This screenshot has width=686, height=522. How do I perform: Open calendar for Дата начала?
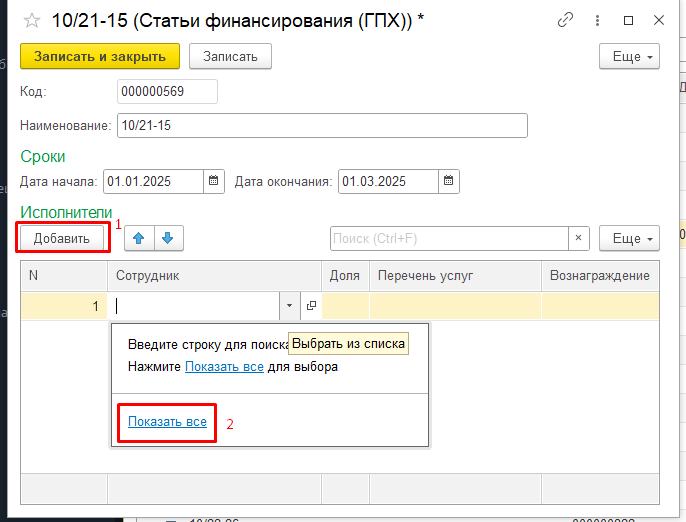click(214, 182)
